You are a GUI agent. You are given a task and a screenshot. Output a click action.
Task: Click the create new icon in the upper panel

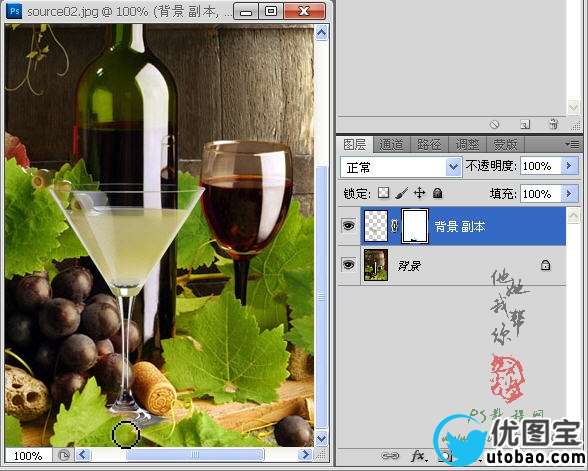pos(525,124)
